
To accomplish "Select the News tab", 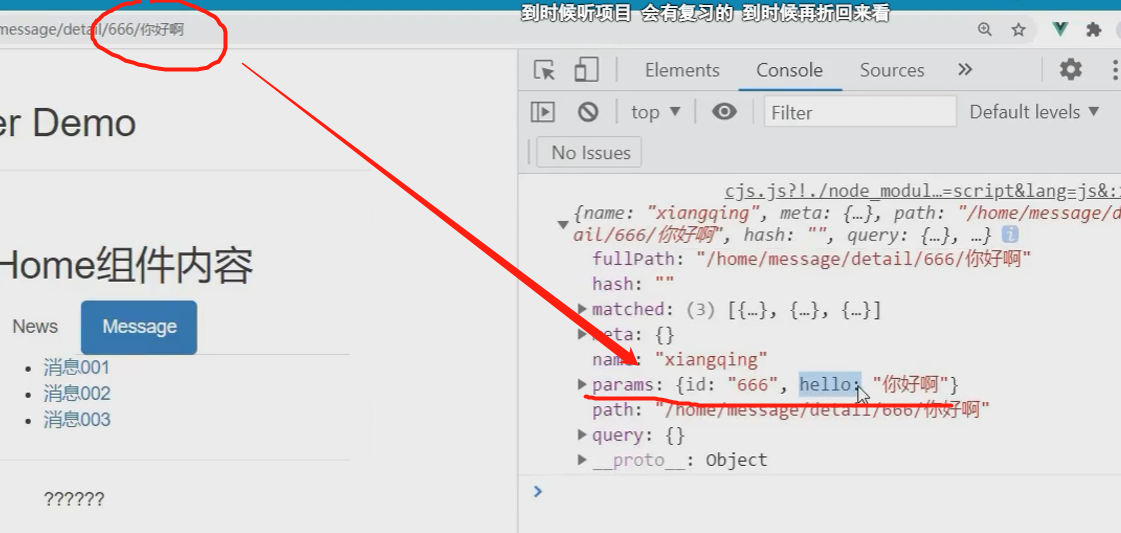I will pyautogui.click(x=35, y=327).
